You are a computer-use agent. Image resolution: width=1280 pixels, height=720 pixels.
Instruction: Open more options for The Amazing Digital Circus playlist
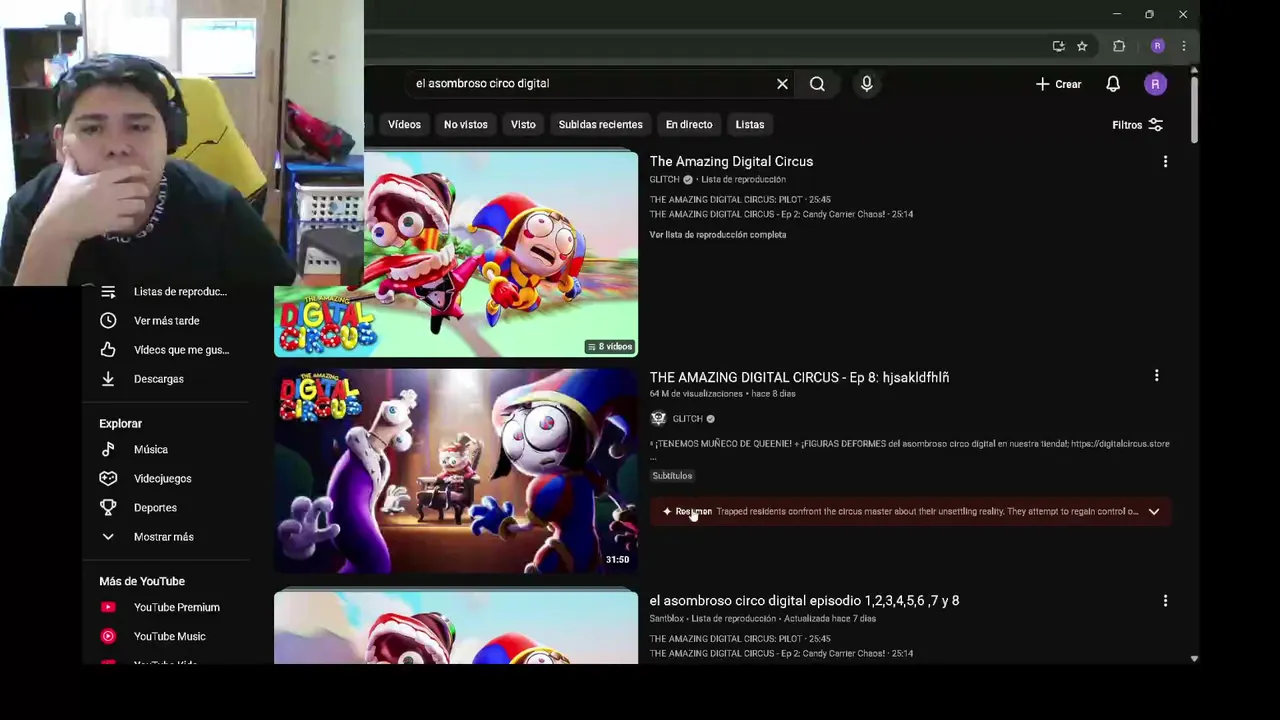tap(1165, 161)
